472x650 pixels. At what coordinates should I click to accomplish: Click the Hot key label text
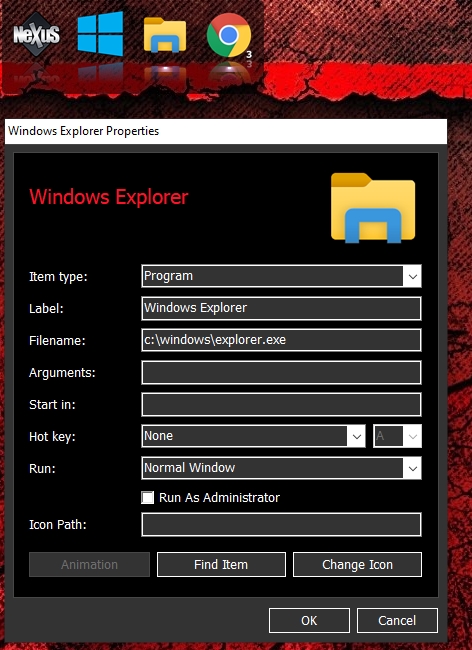click(52, 437)
